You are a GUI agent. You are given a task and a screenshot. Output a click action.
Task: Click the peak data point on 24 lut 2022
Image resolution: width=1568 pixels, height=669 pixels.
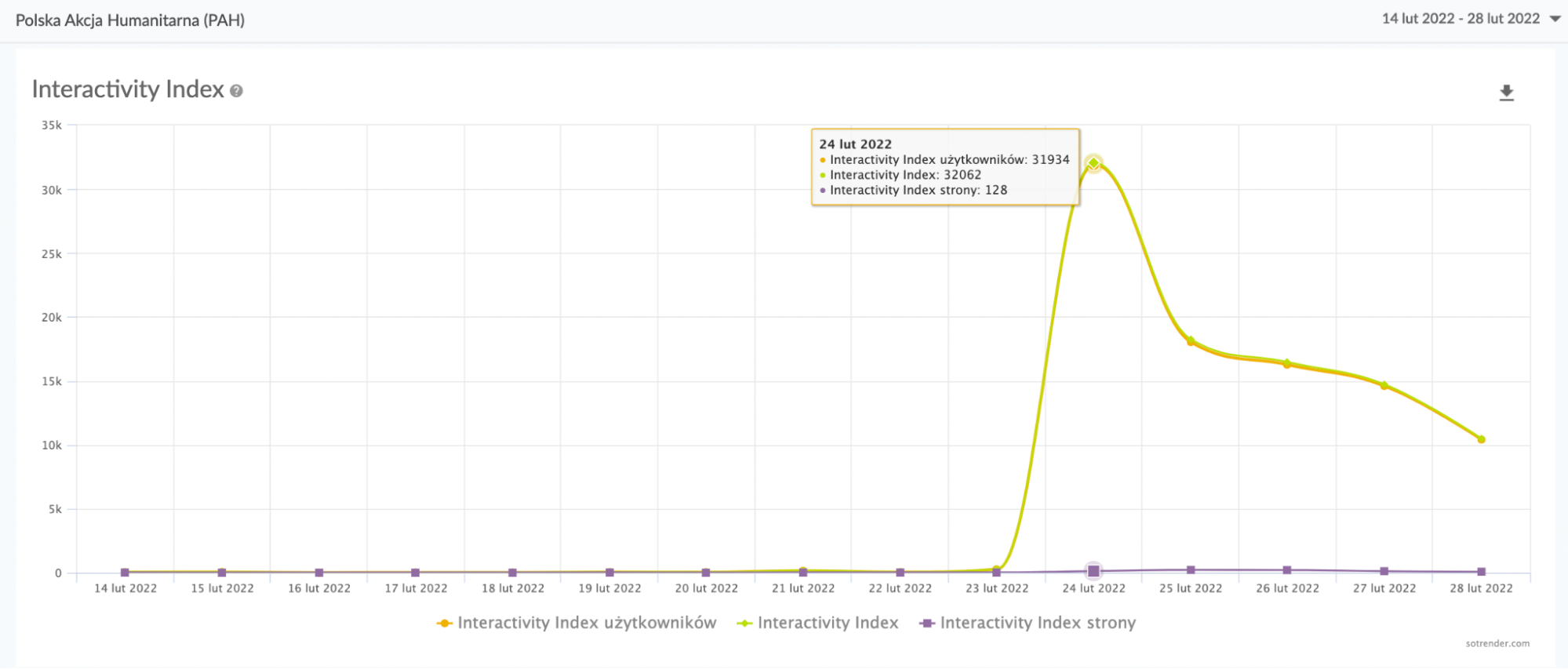coord(1093,163)
